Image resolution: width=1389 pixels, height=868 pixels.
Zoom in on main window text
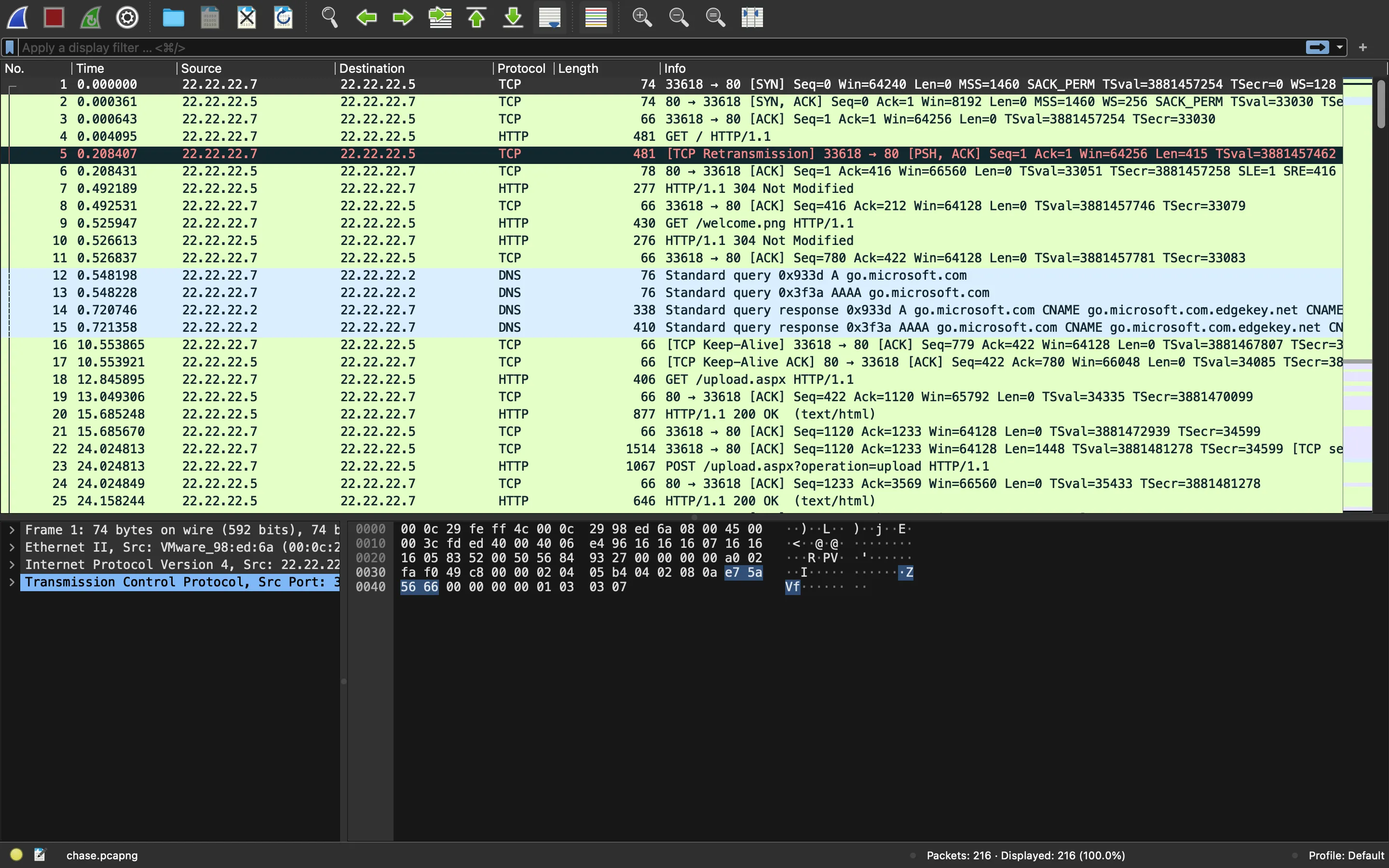click(642, 17)
